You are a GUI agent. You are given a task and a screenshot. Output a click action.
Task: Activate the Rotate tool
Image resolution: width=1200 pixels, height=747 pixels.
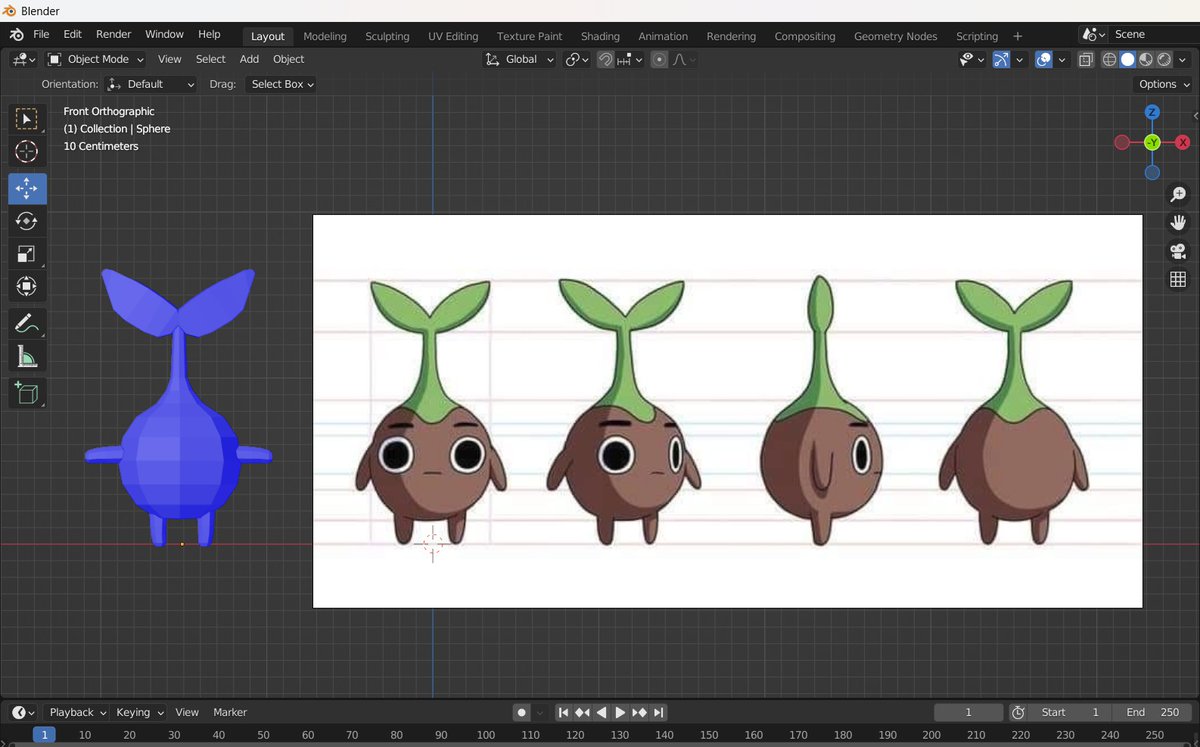point(27,221)
